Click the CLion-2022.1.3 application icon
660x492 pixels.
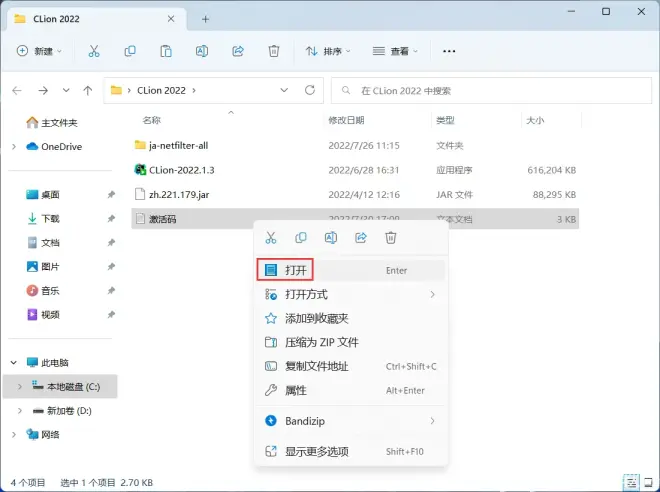[x=140, y=170]
